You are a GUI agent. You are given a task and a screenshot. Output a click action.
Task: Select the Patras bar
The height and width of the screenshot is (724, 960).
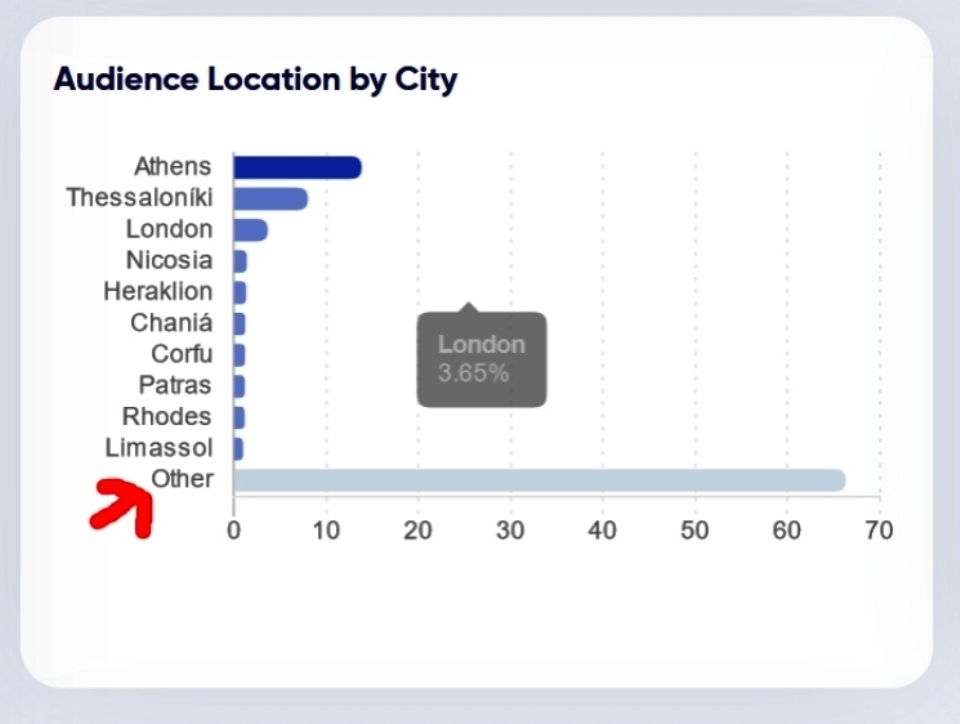pyautogui.click(x=239, y=386)
